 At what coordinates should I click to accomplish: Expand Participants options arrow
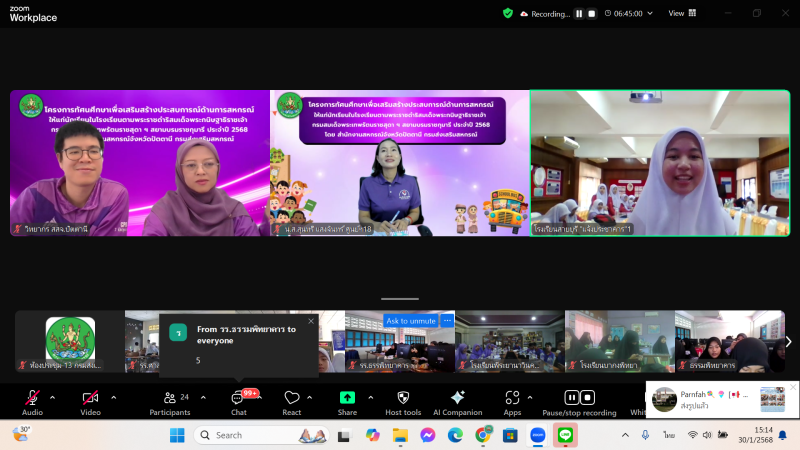pos(203,397)
